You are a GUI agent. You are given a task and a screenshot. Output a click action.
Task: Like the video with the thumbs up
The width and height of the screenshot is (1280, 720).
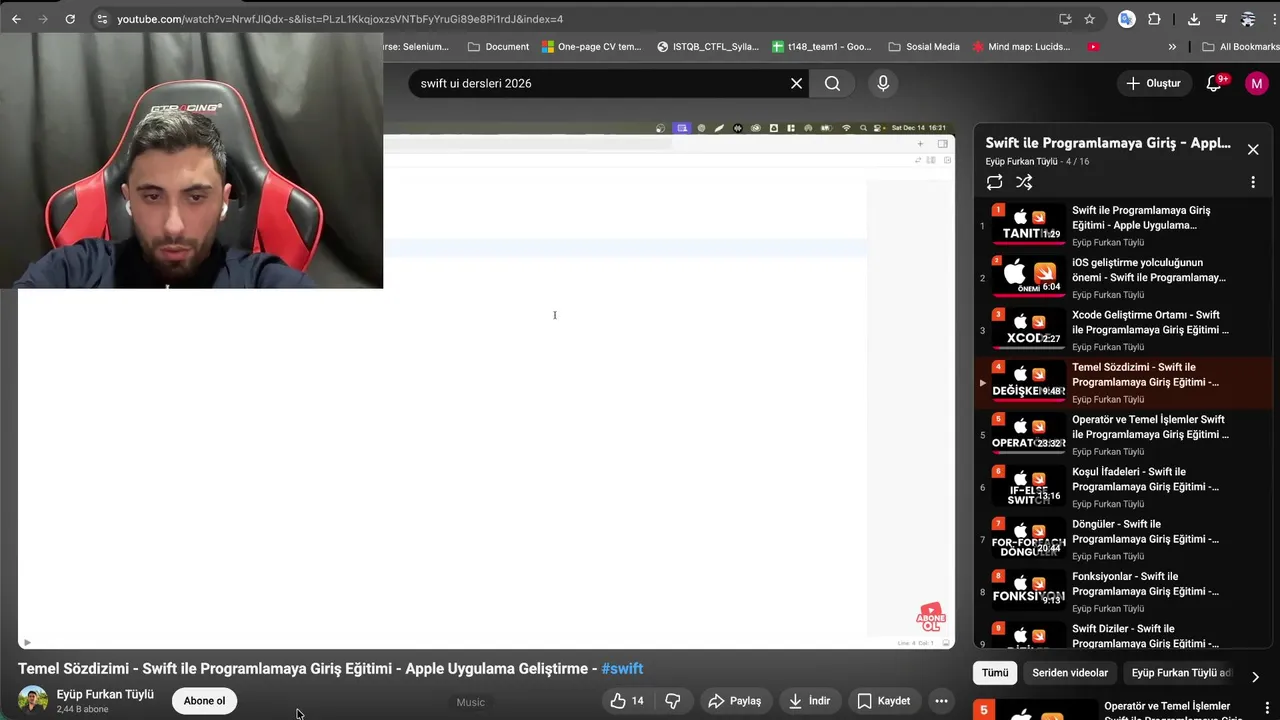point(628,701)
